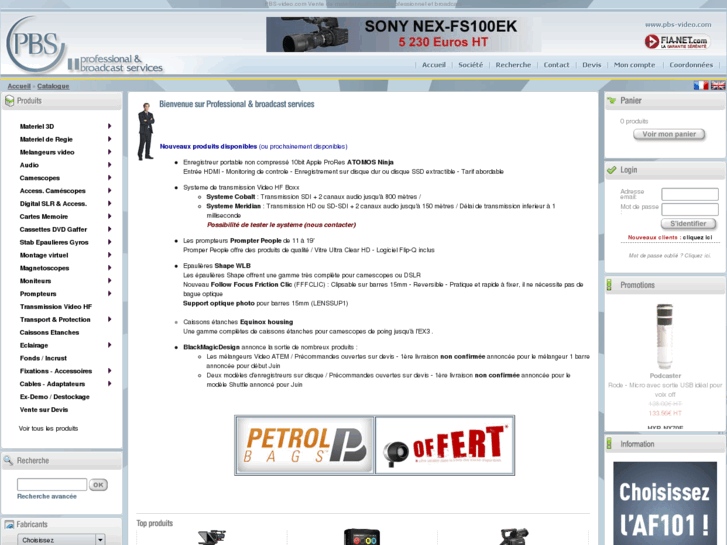The image size is (727, 545).
Task: Open Cables - Adaptateurs category
Action: tap(52, 384)
